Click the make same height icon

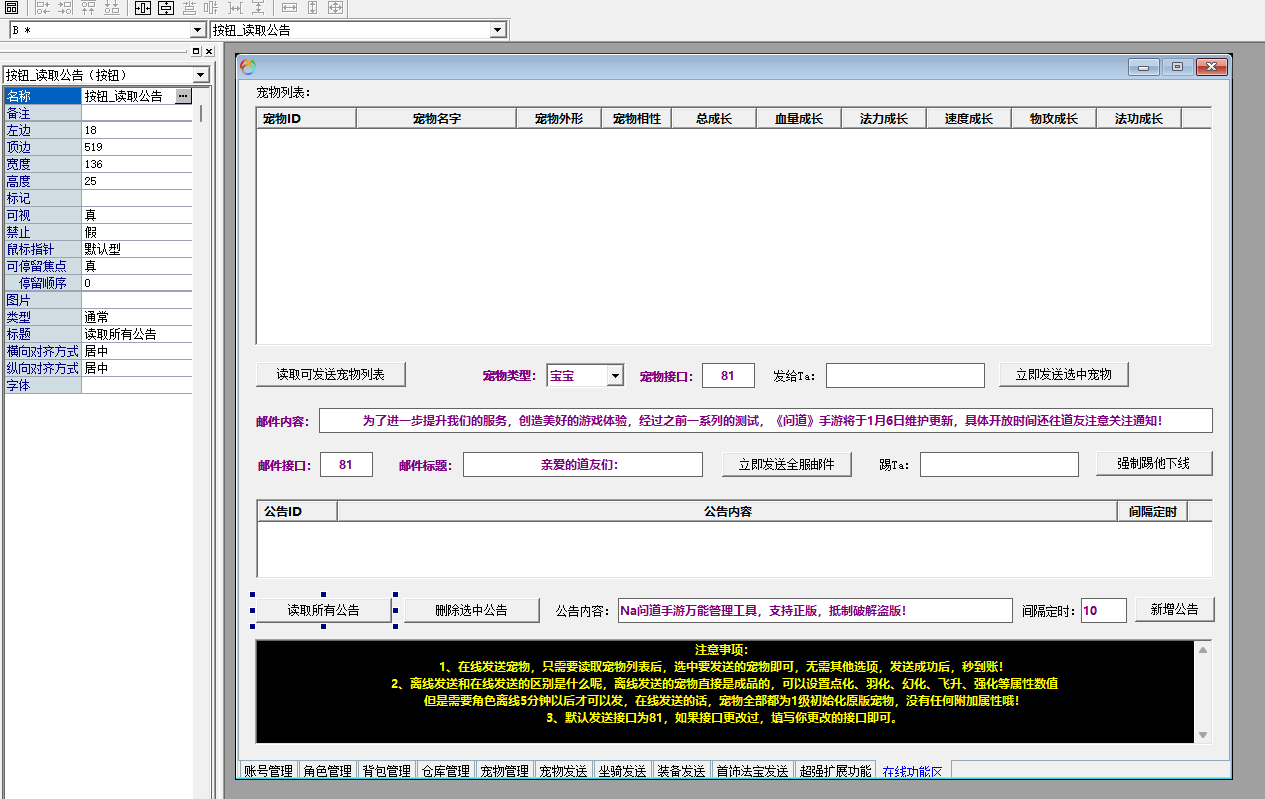[x=313, y=8]
